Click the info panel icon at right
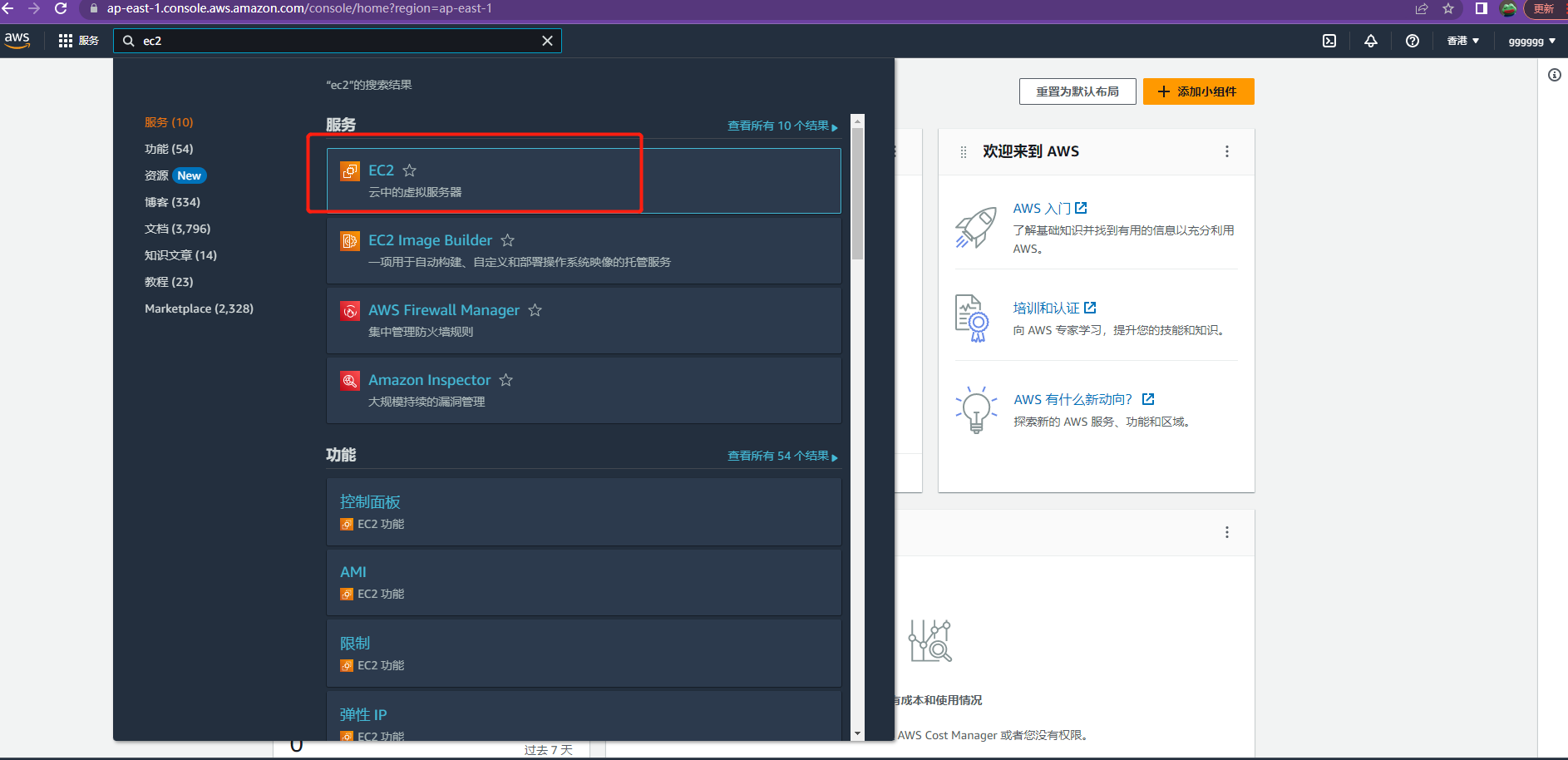The width and height of the screenshot is (1568, 760). [x=1555, y=75]
